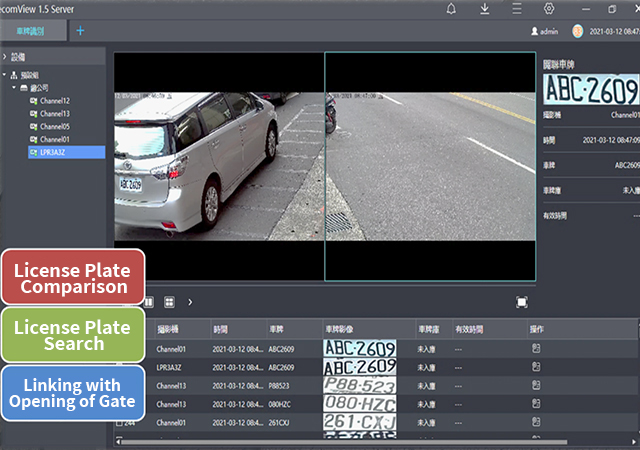640x450 pixels.
Task: Click the License Plate Comparison label
Action: click(73, 278)
